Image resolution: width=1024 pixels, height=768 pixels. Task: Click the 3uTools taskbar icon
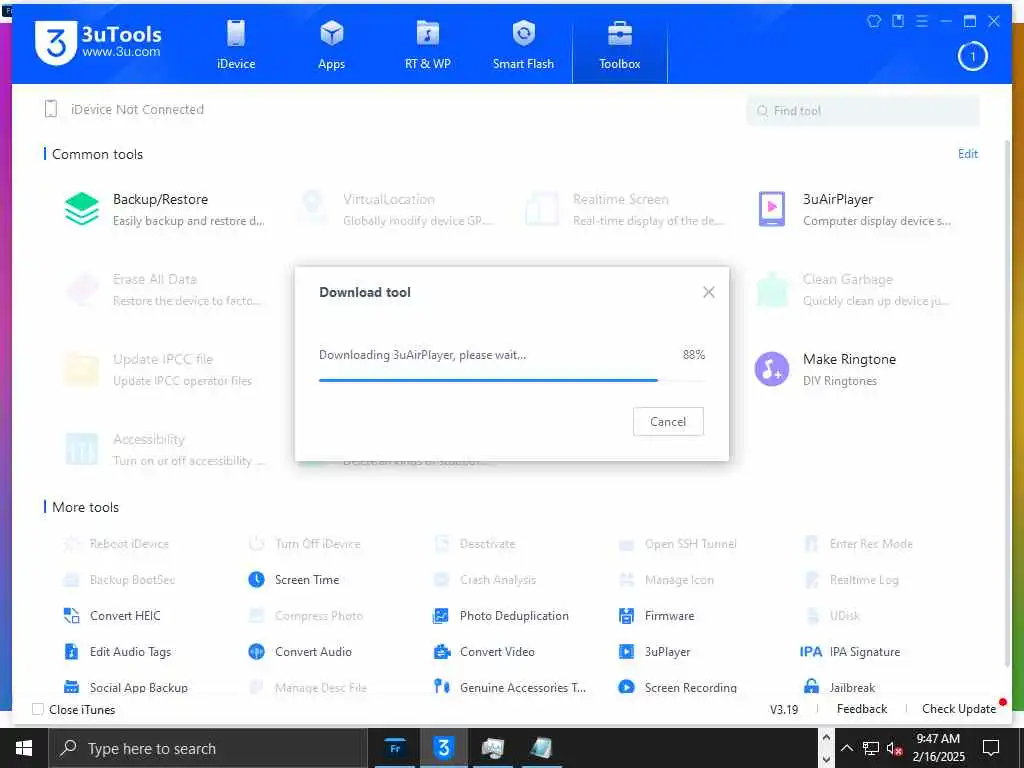pos(443,748)
